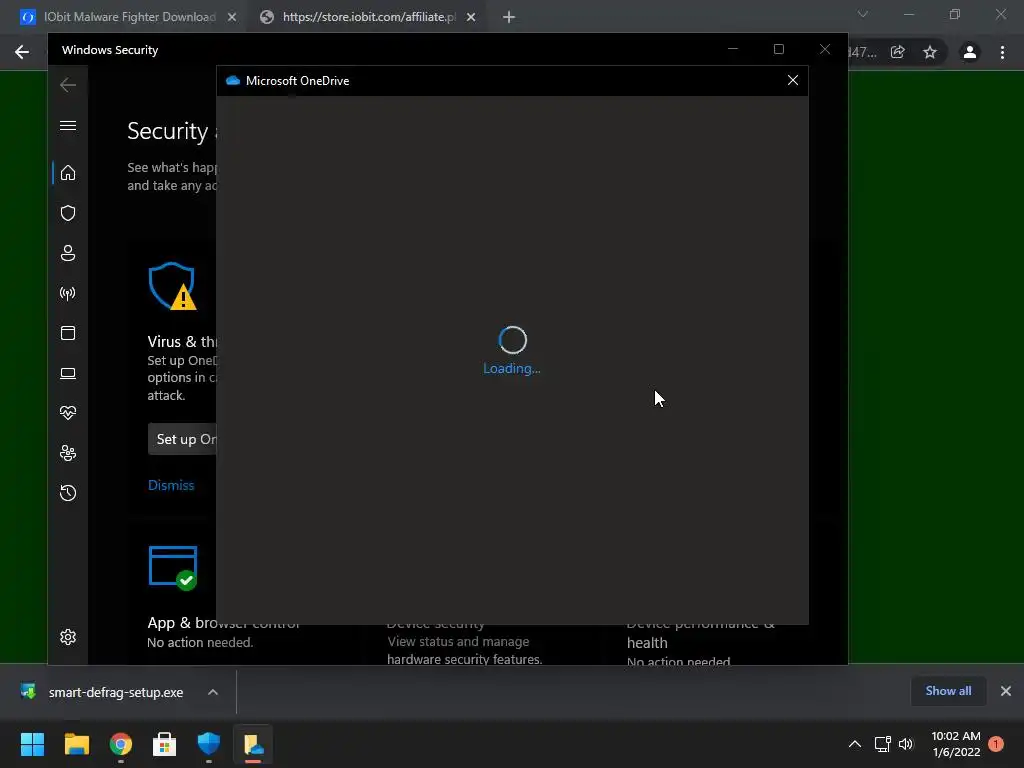The width and height of the screenshot is (1024, 768).
Task: Open Windows Security settings gear
Action: coord(68,637)
